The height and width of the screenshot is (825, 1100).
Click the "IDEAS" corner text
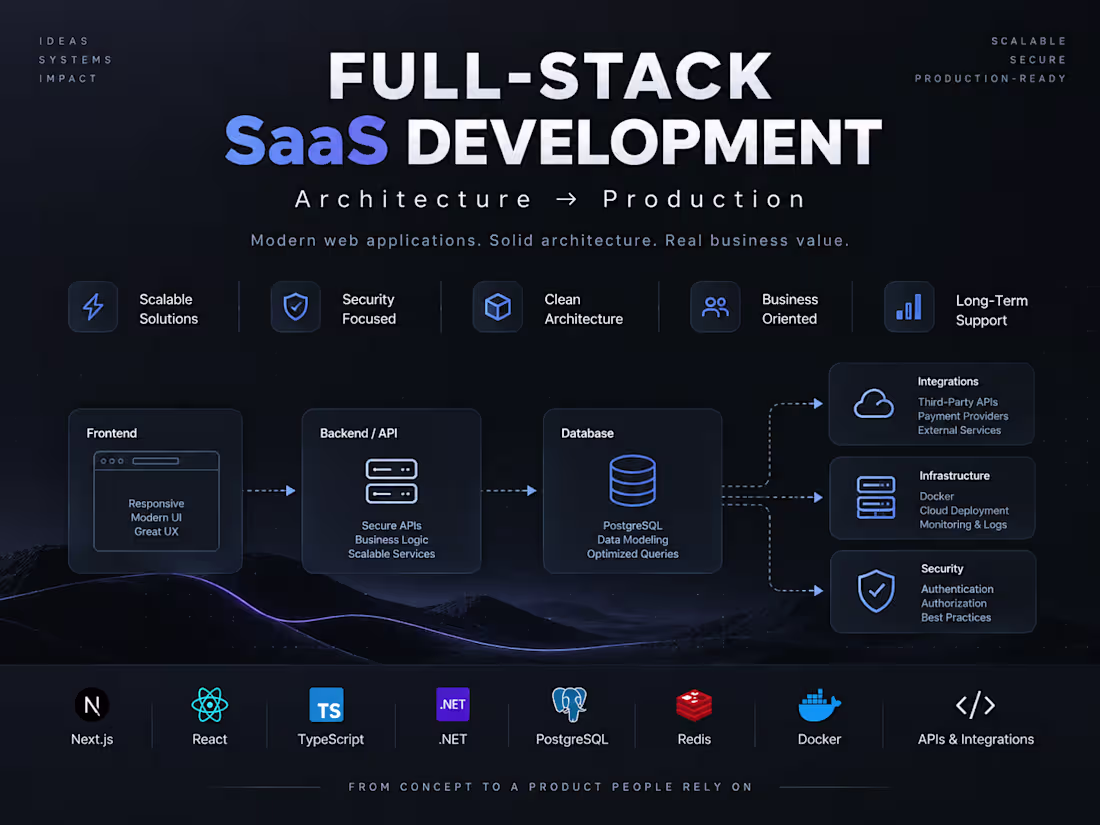[x=64, y=41]
